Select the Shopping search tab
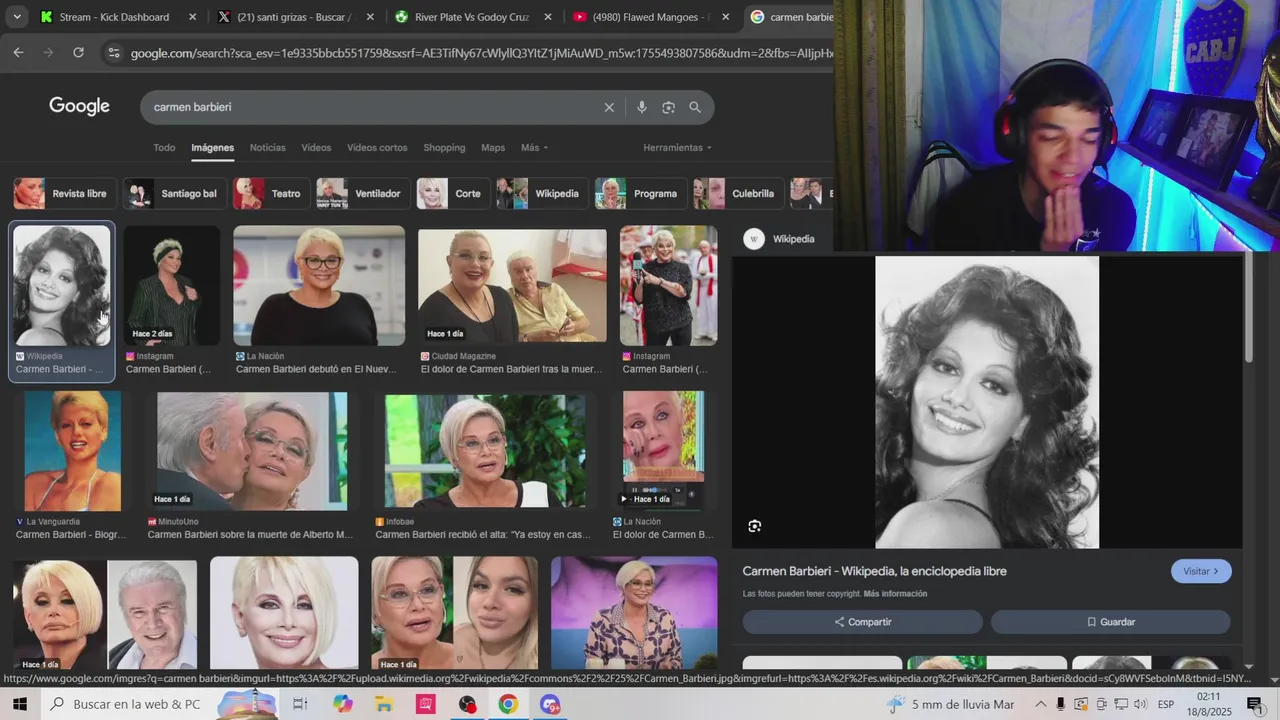Screen dimensions: 1280x720 [444, 148]
